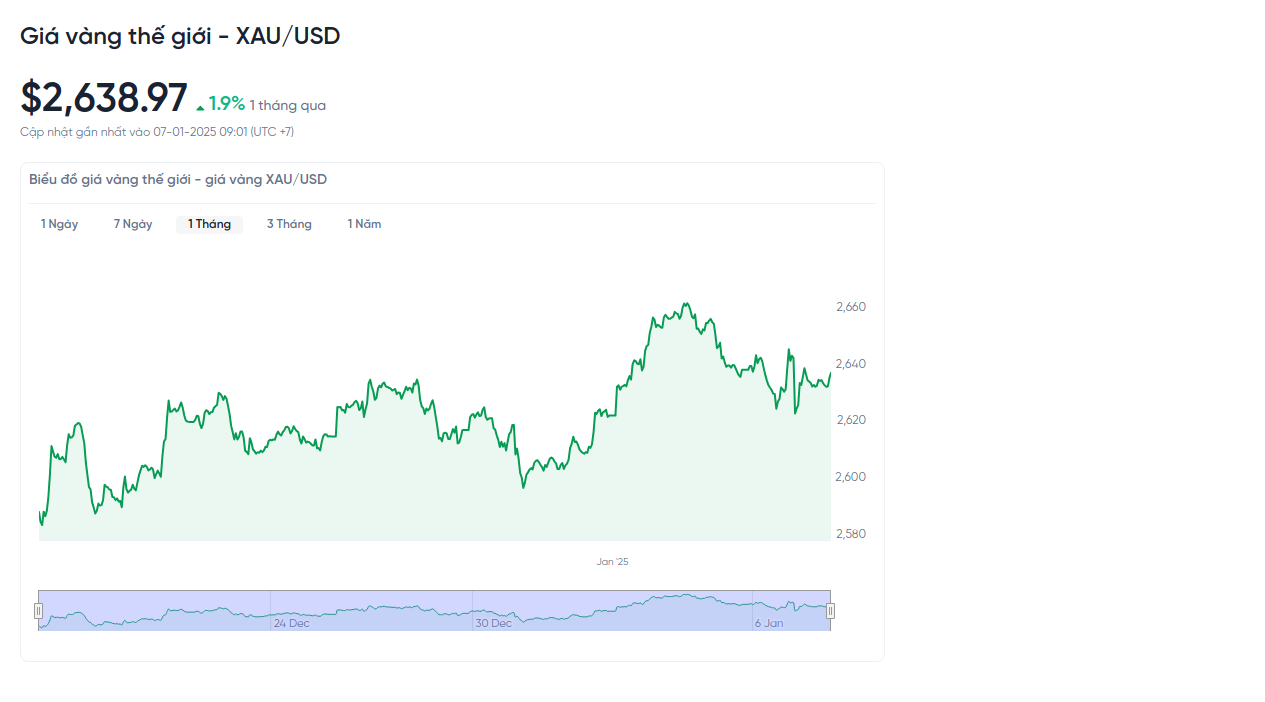Click the left navigator range handle
Image resolution: width=1265 pixels, height=702 pixels.
[x=39, y=611]
